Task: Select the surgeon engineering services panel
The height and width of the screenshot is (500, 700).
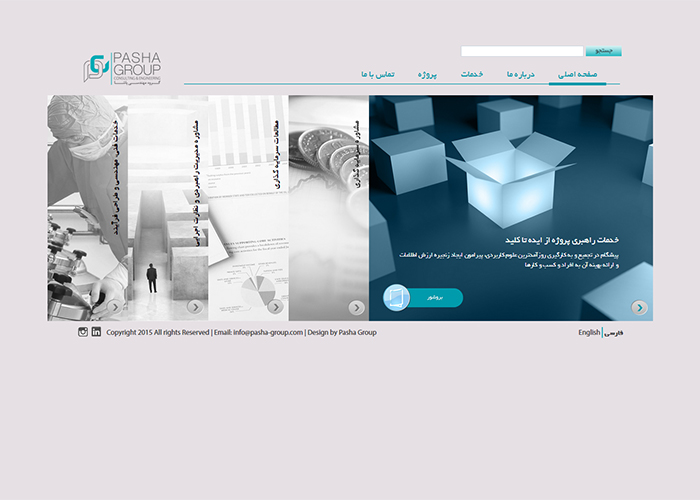Action: (x=88, y=208)
